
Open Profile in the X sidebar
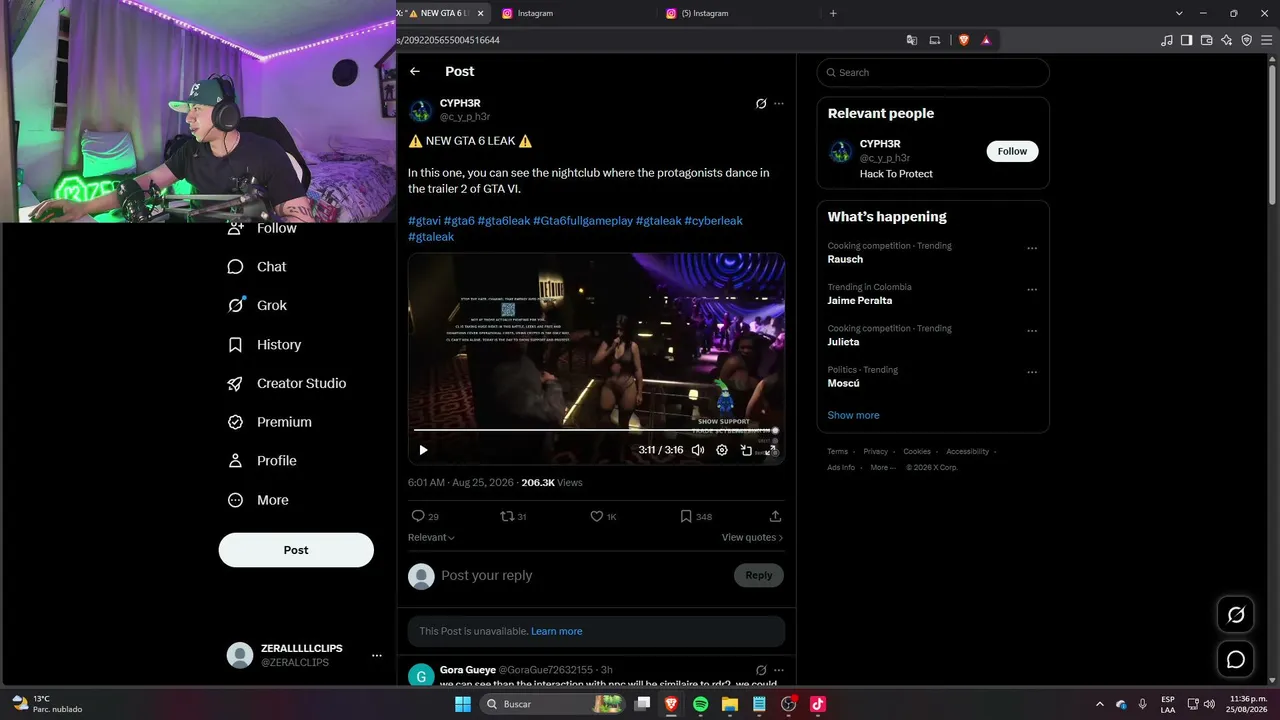coord(262,461)
